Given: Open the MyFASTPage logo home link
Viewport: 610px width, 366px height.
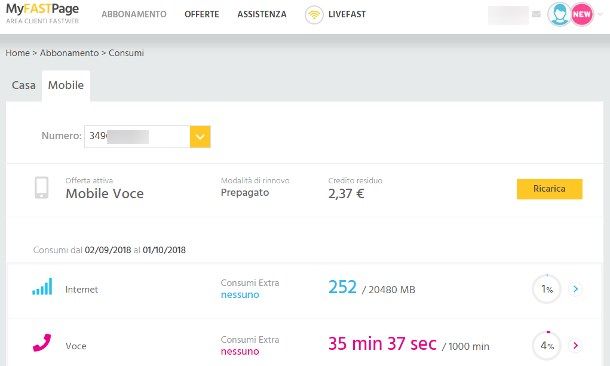Looking at the screenshot, I should click(x=42, y=13).
